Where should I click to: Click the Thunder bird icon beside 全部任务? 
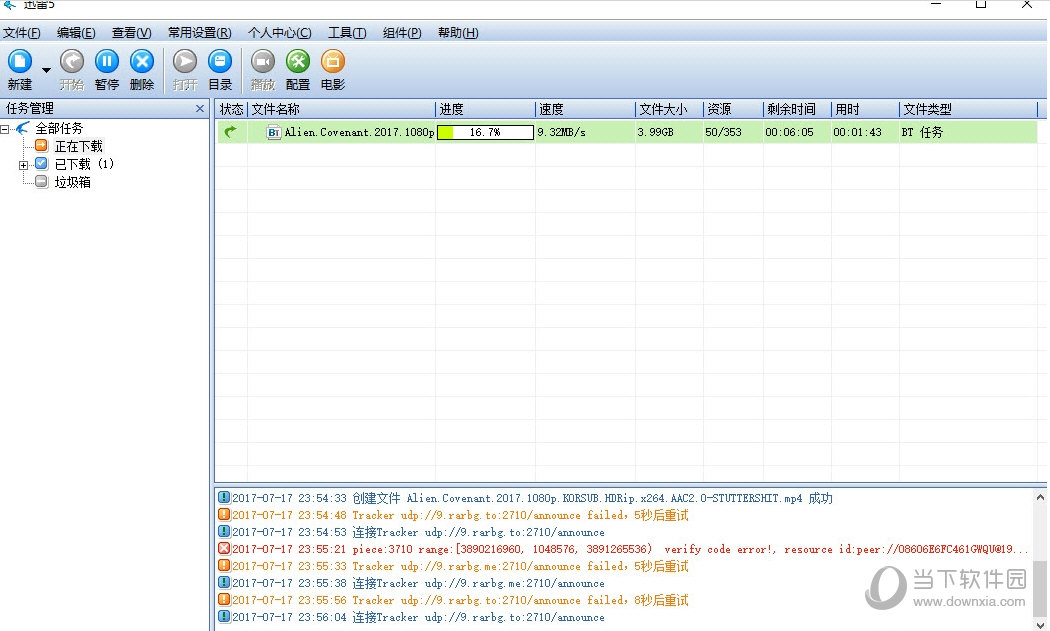coord(23,127)
